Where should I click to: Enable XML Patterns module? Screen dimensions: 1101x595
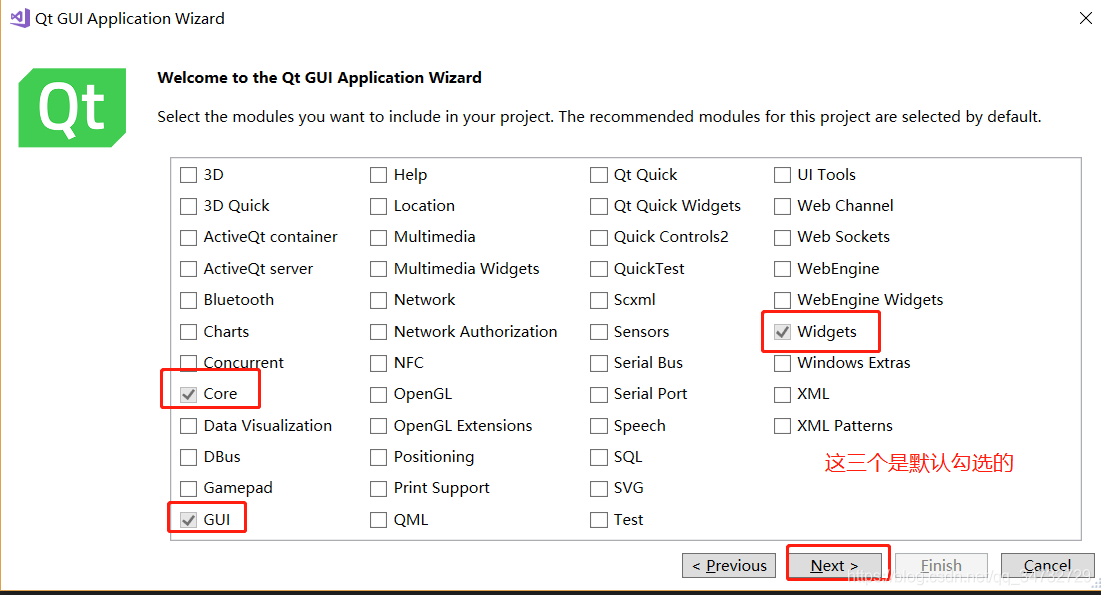coord(782,426)
